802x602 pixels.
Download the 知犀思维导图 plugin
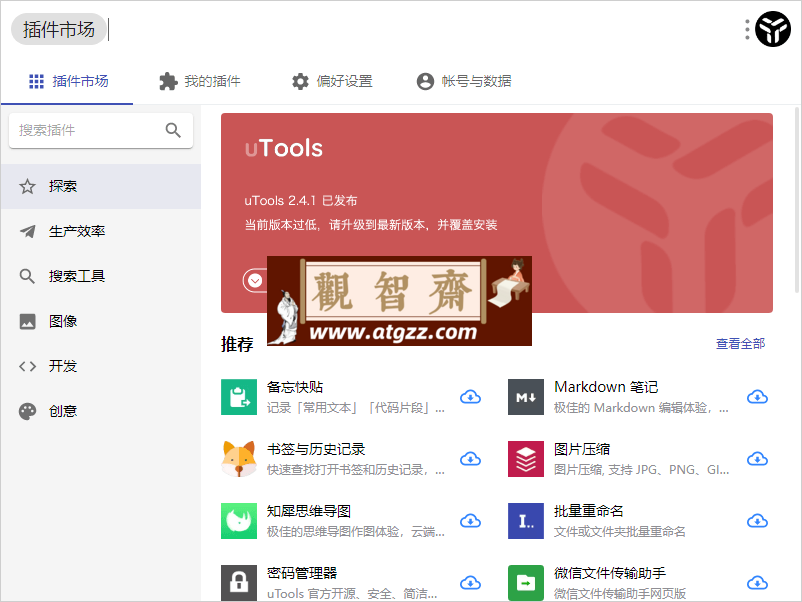coord(471,521)
